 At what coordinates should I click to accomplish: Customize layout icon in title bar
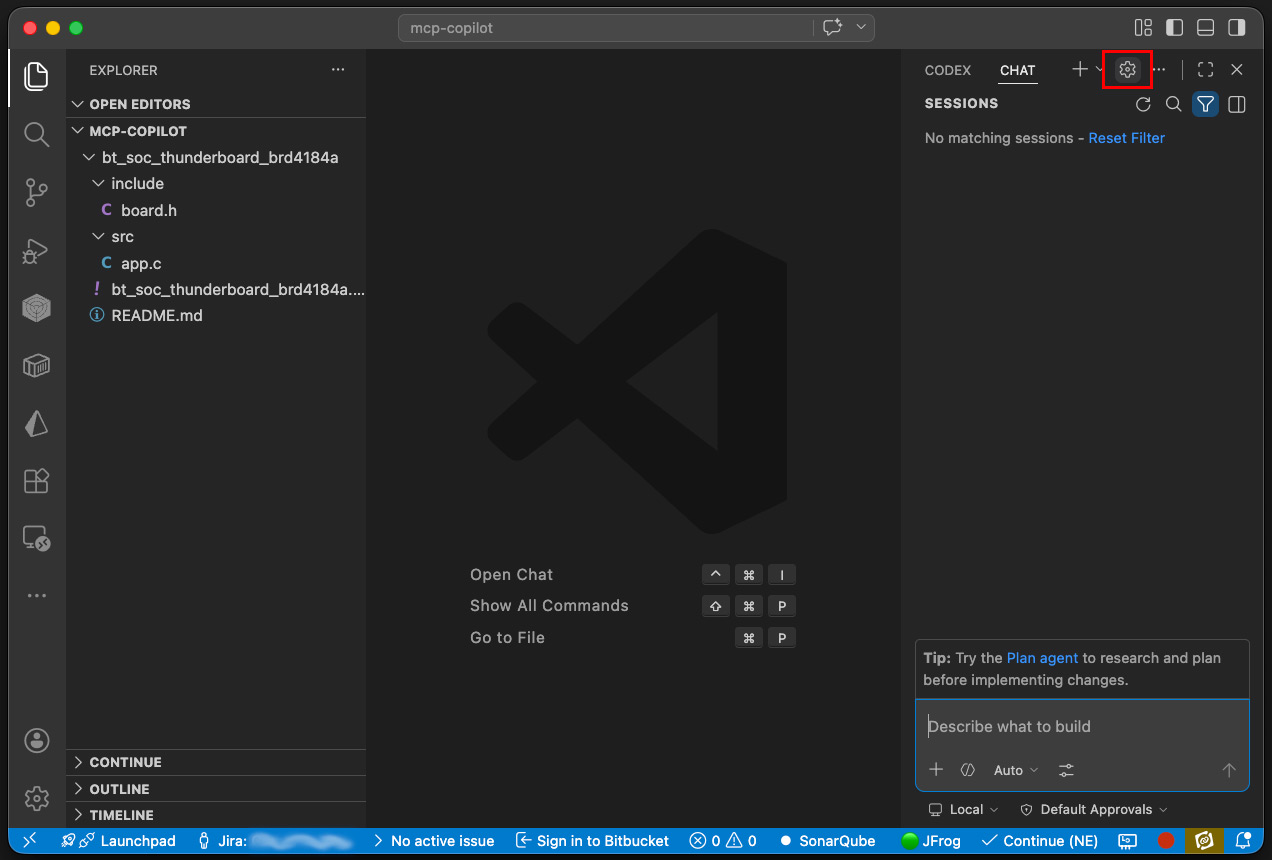1143,28
